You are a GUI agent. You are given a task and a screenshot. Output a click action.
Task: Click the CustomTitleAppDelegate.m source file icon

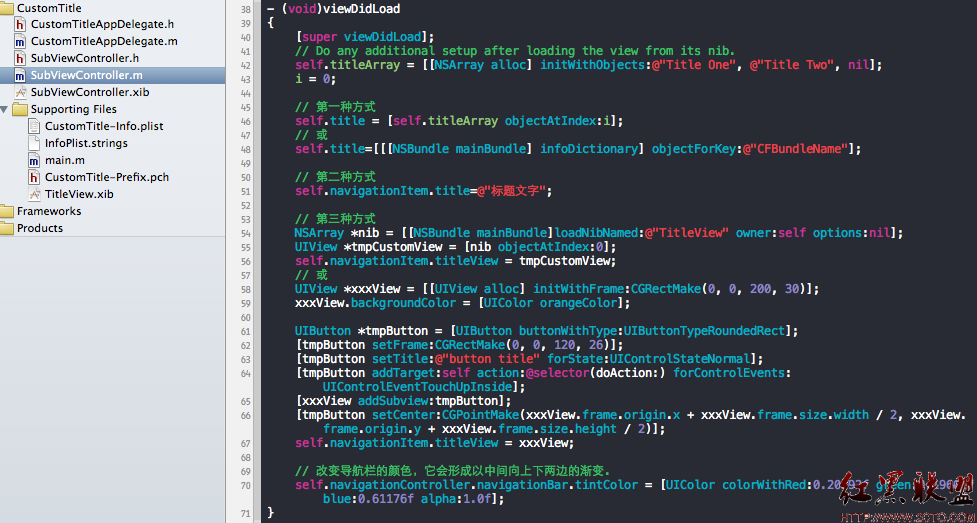[20, 41]
